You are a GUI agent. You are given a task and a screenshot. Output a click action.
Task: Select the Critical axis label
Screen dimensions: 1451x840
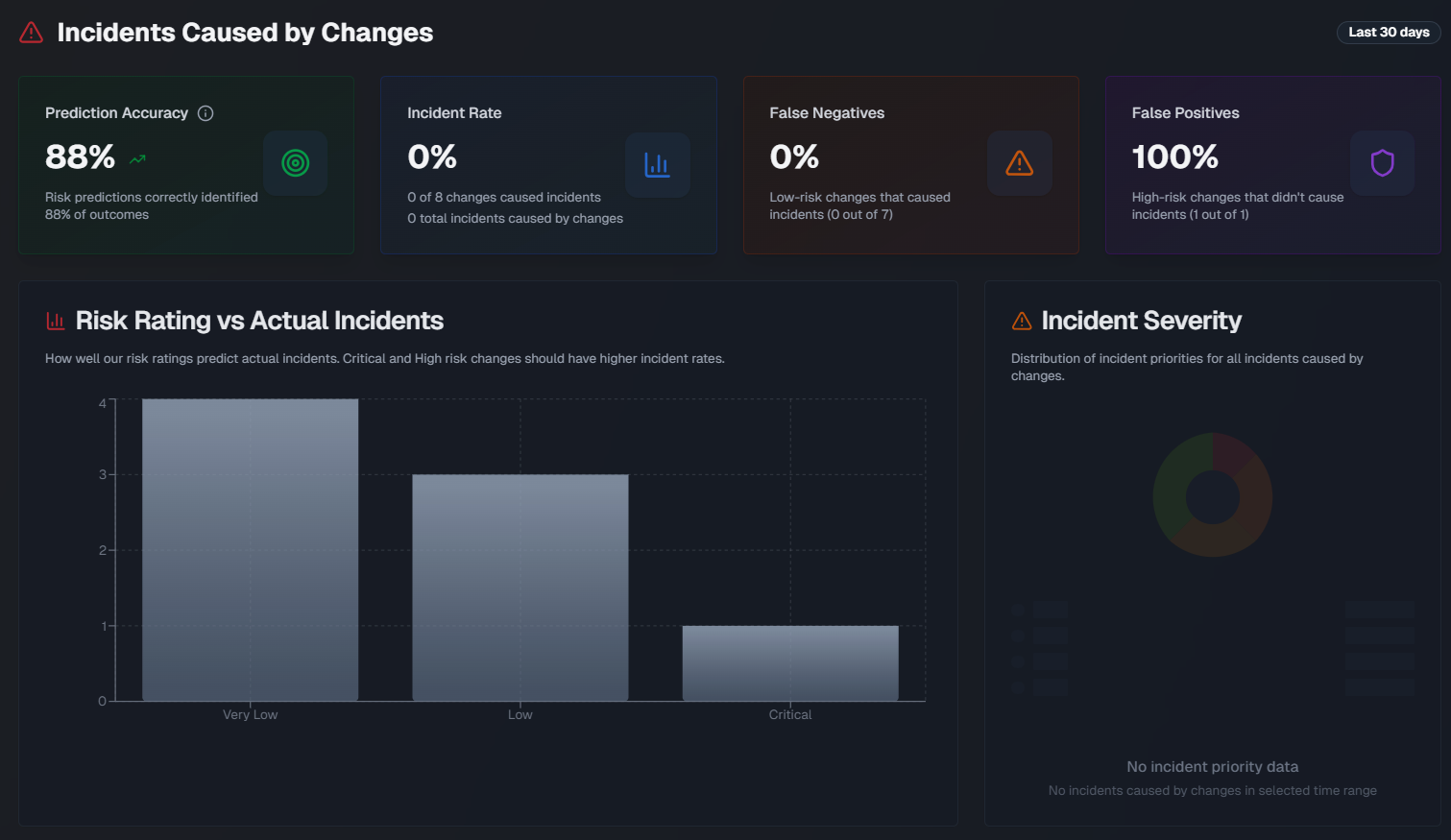[x=789, y=714]
